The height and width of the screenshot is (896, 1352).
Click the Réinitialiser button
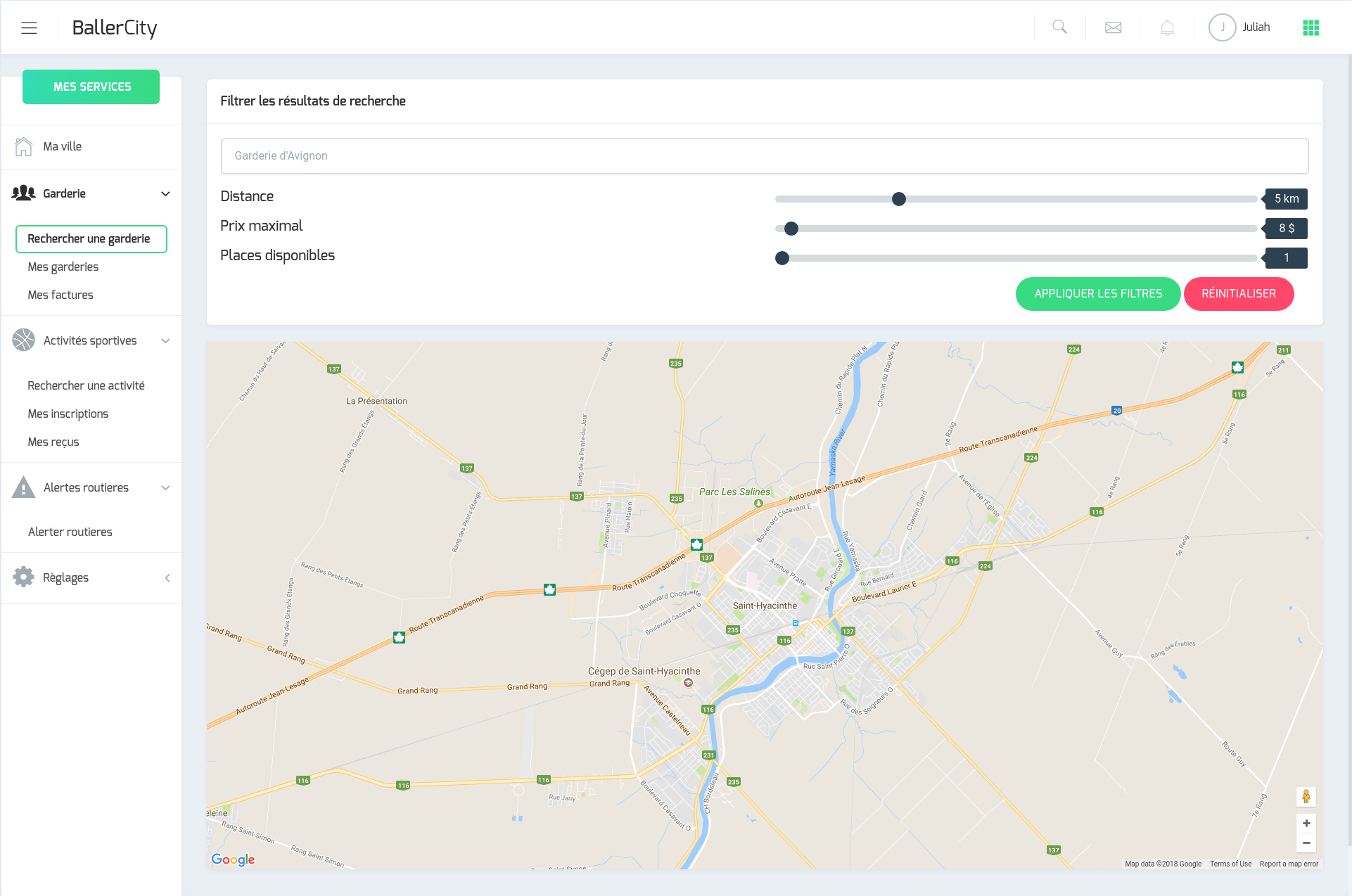pos(1238,294)
